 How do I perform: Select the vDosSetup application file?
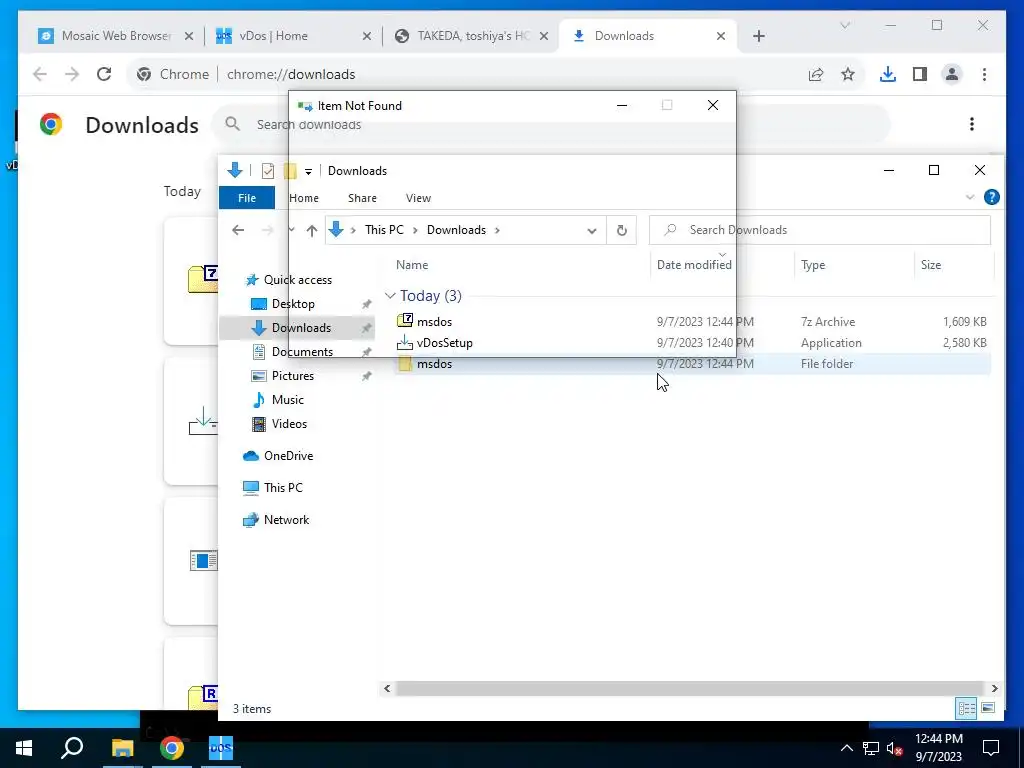[x=692, y=343]
